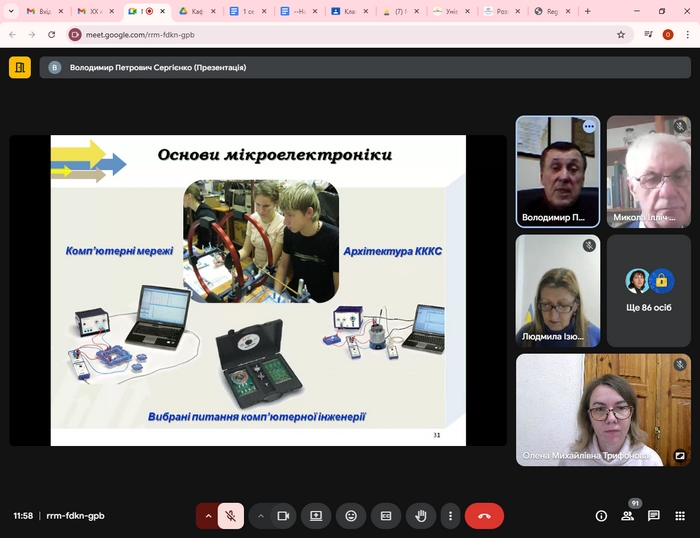Switch to the first Gmail browser tab

pyautogui.click(x=40, y=11)
